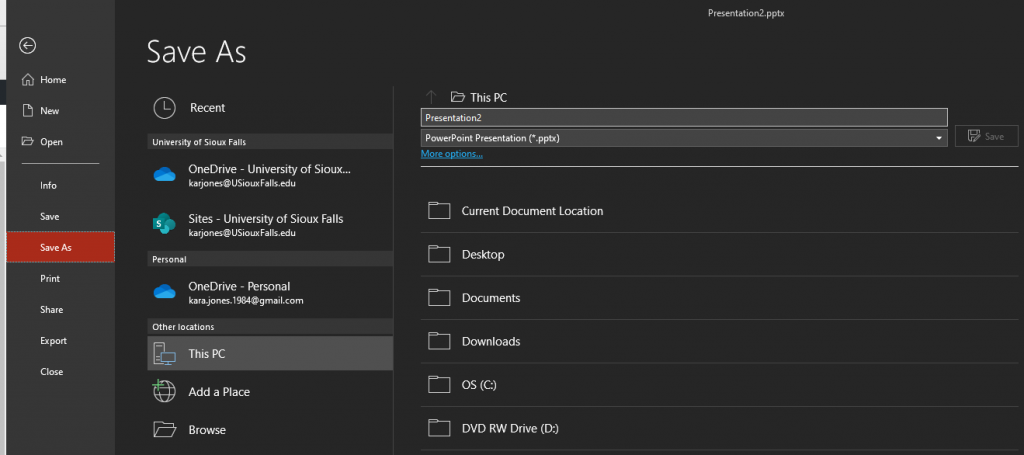The image size is (1024, 455).
Task: Click the Recent clock icon
Action: [x=164, y=108]
